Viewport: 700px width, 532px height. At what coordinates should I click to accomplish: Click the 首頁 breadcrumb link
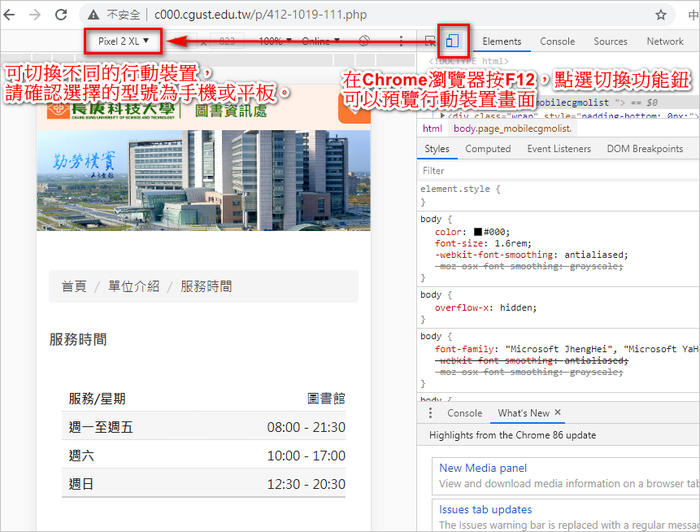click(x=74, y=286)
